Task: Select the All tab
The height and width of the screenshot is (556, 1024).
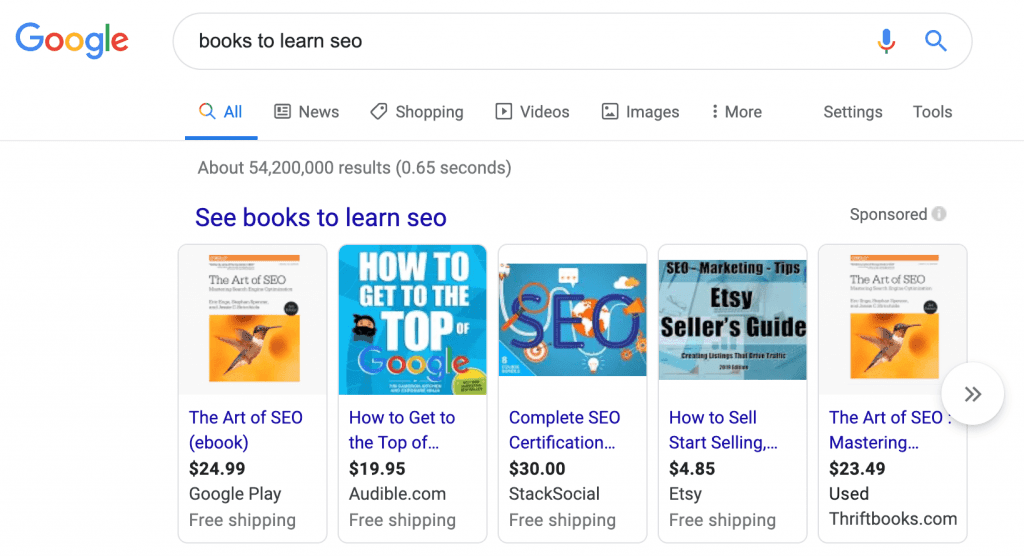Action: (221, 112)
